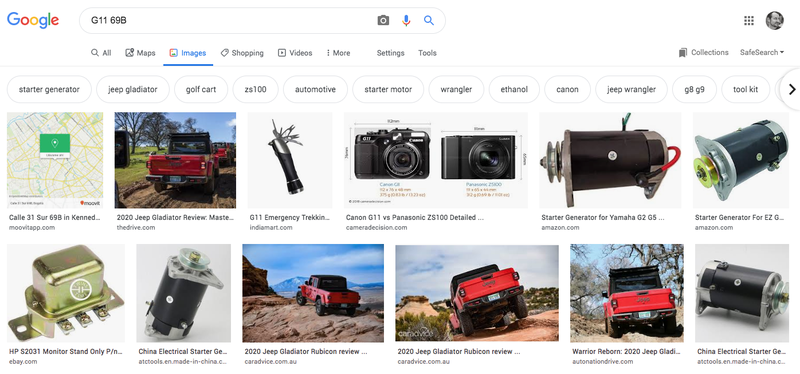Switch to the Shopping tab
800x374 pixels.
coord(242,53)
